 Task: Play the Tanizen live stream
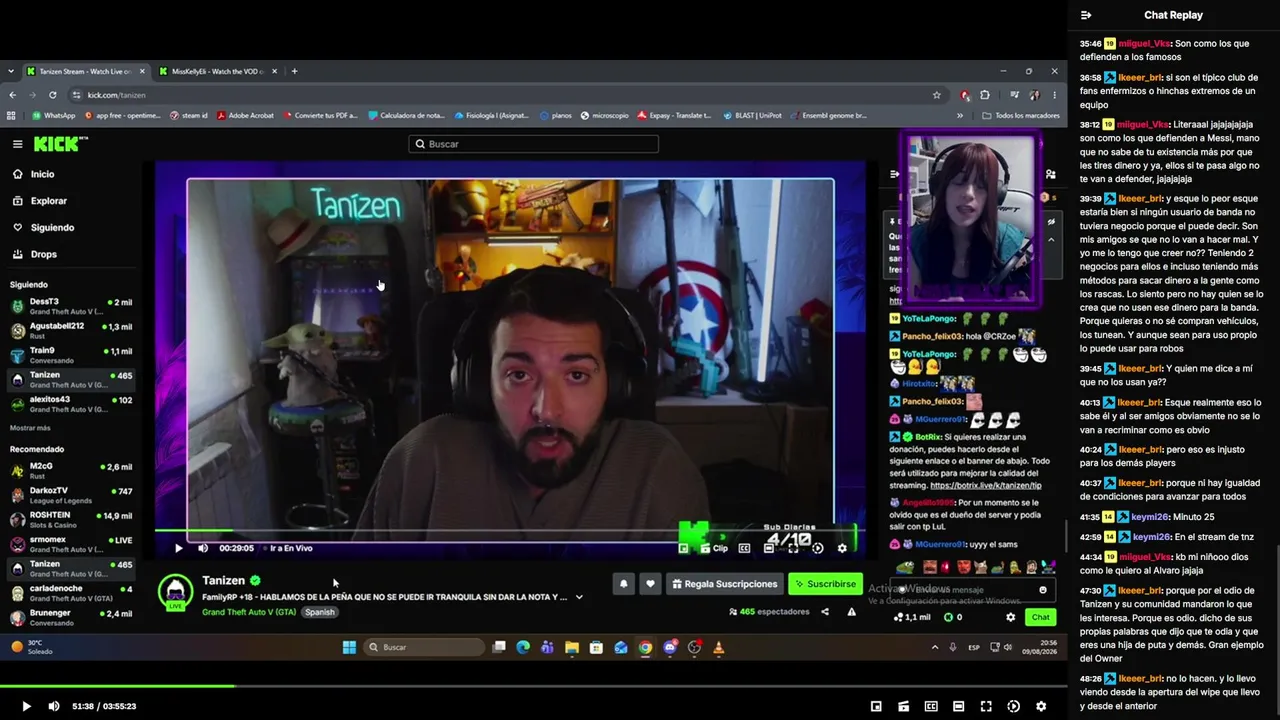coord(178,548)
